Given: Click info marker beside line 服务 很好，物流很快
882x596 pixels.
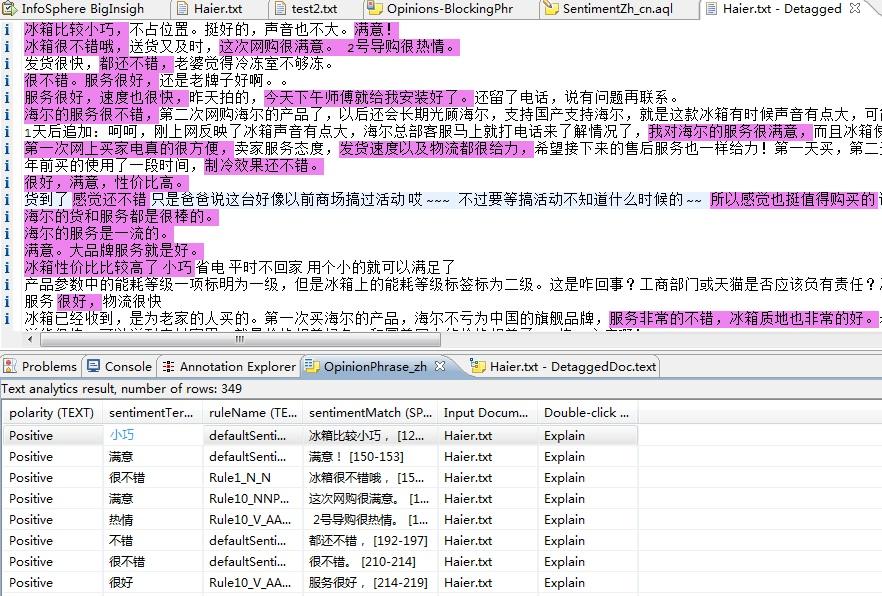Looking at the screenshot, I should point(6,301).
